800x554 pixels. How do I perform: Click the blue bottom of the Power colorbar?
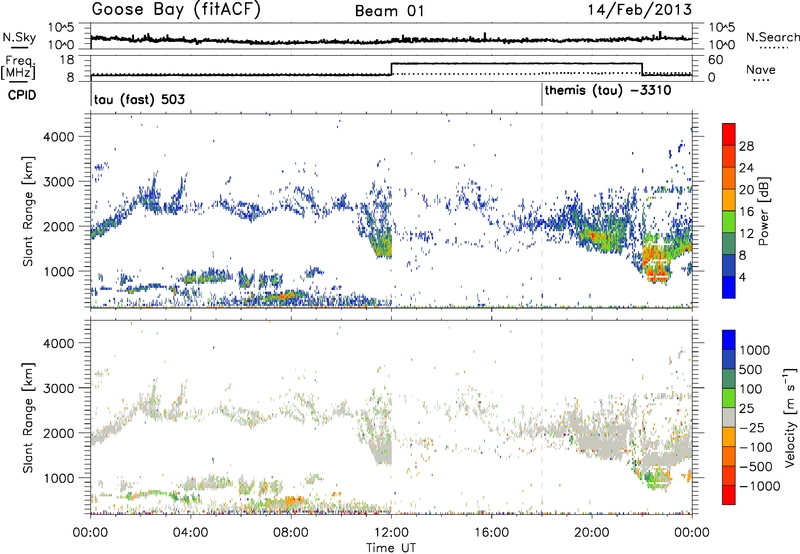pyautogui.click(x=729, y=287)
